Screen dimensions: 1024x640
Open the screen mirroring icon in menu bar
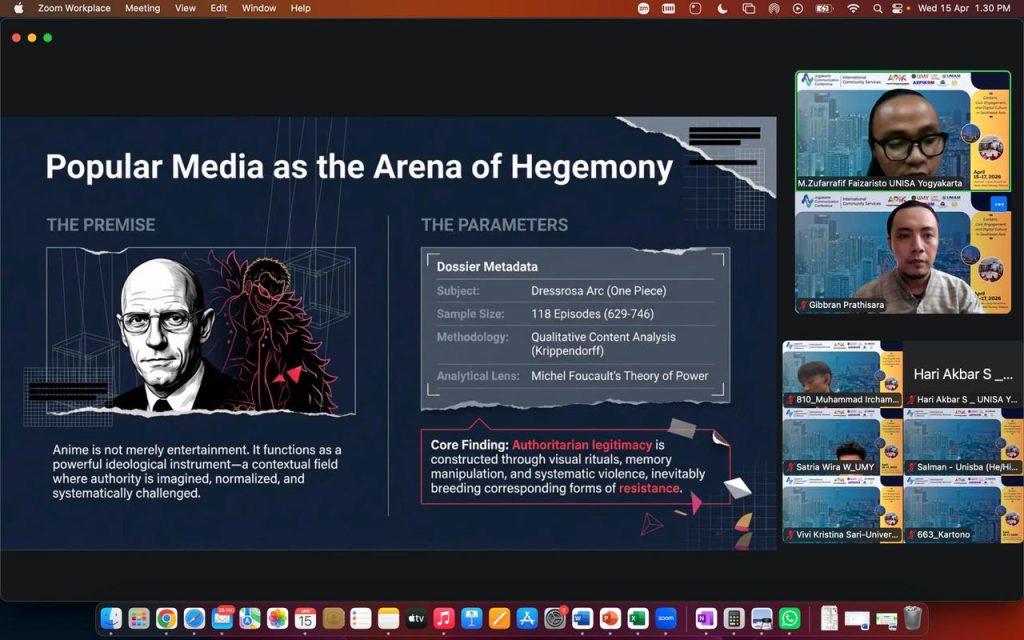(748, 8)
